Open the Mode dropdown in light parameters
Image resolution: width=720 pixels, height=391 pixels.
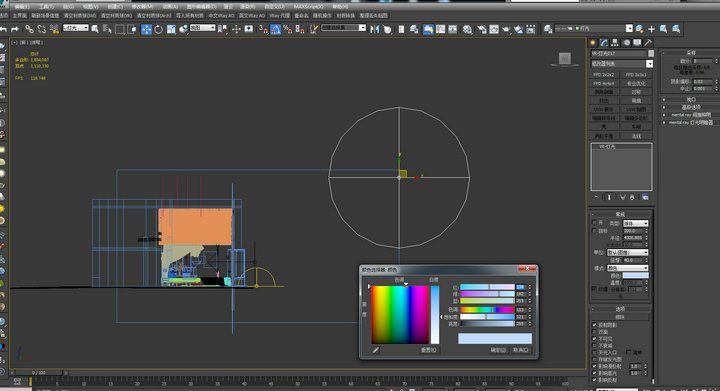pos(627,268)
